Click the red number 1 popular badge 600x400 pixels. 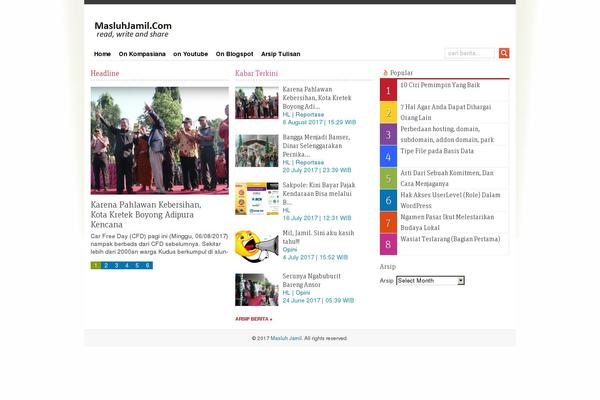388,90
